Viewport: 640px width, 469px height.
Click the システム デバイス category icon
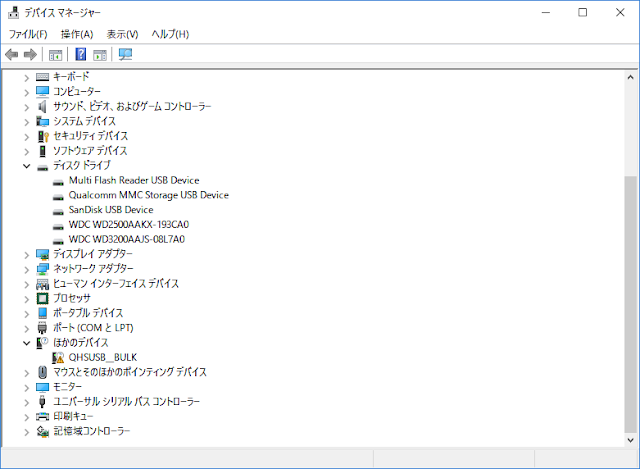click(42, 121)
